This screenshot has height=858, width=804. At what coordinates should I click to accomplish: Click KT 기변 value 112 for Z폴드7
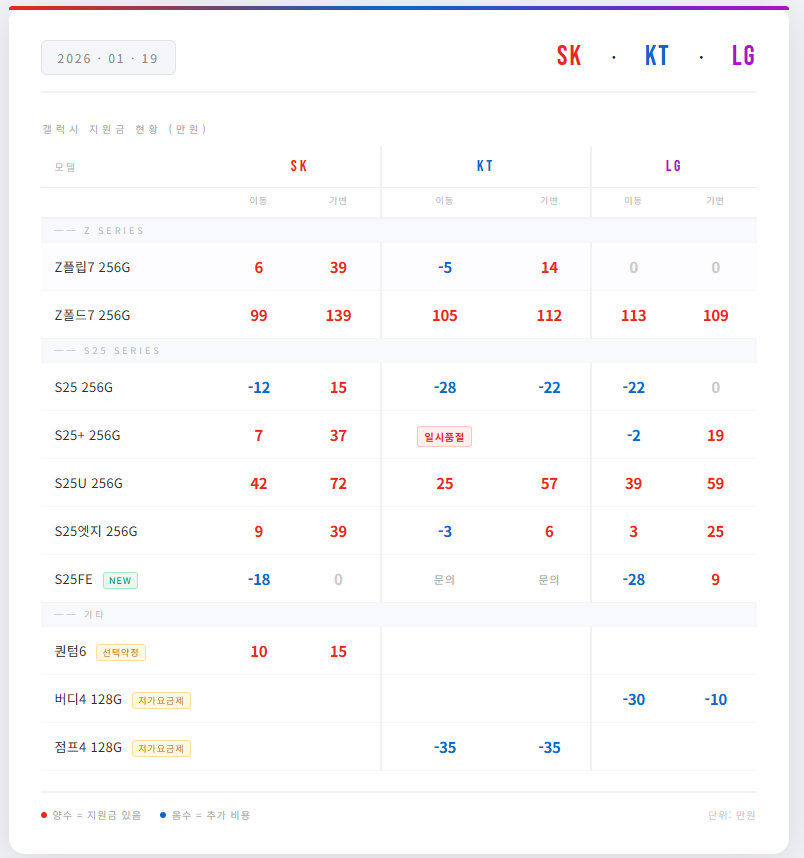pyautogui.click(x=550, y=316)
